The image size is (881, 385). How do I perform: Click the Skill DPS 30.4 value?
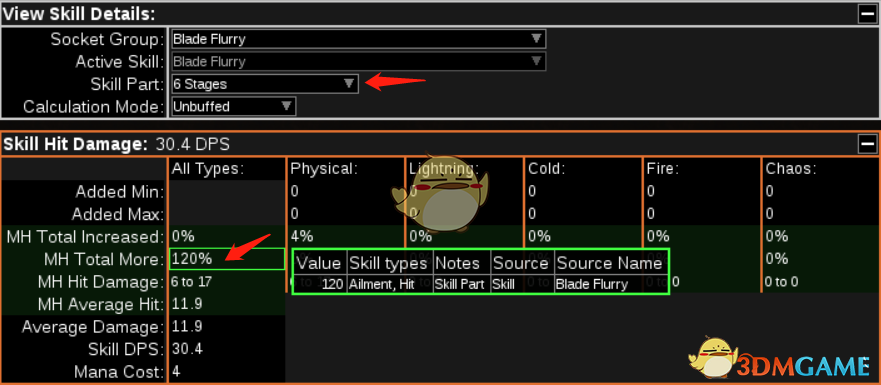click(x=188, y=349)
